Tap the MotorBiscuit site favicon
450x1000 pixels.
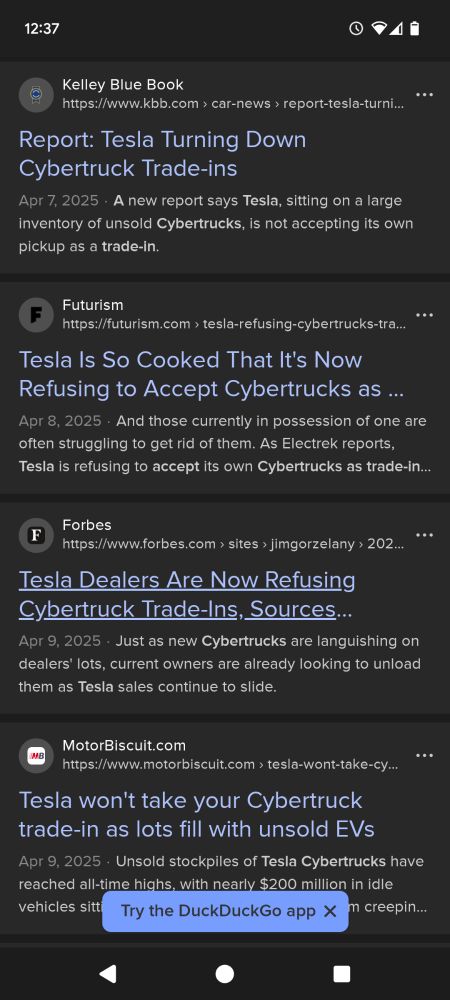click(x=36, y=756)
